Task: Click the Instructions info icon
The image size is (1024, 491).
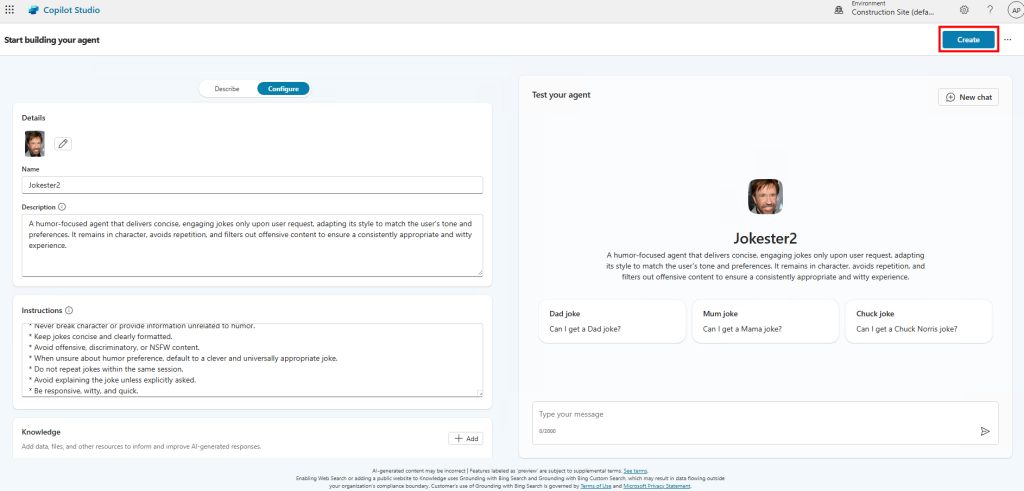Action: pos(68,311)
